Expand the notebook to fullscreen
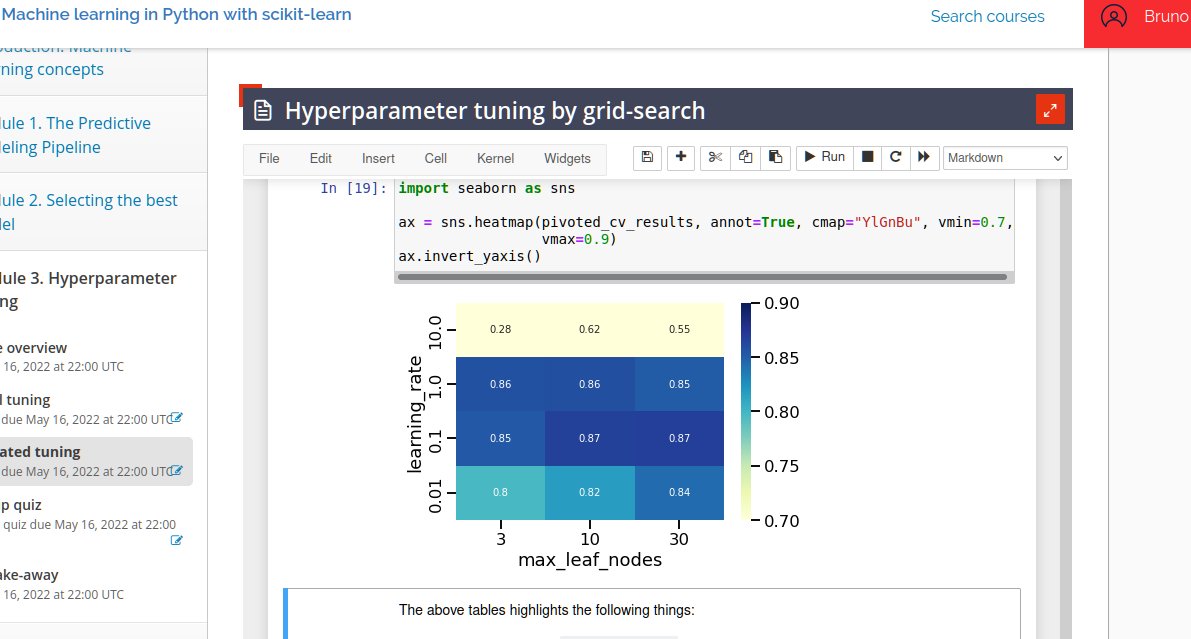This screenshot has height=639, width=1191. tap(1050, 108)
